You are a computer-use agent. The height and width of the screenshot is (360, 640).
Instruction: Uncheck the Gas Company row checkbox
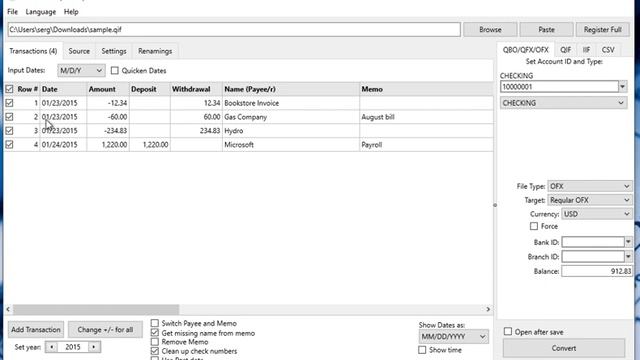click(x=9, y=117)
